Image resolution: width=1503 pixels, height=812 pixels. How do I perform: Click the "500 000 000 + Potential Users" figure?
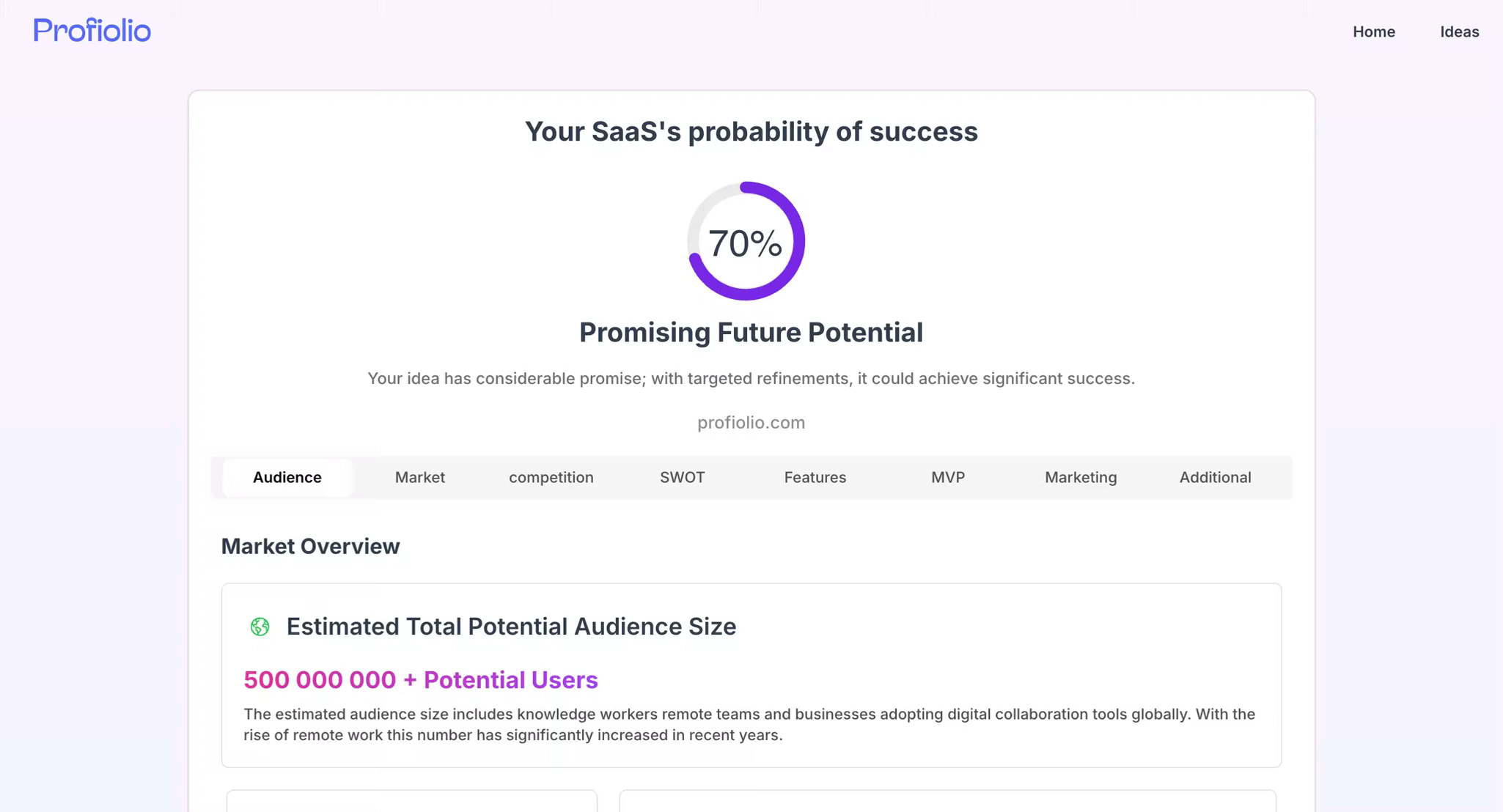click(x=420, y=680)
